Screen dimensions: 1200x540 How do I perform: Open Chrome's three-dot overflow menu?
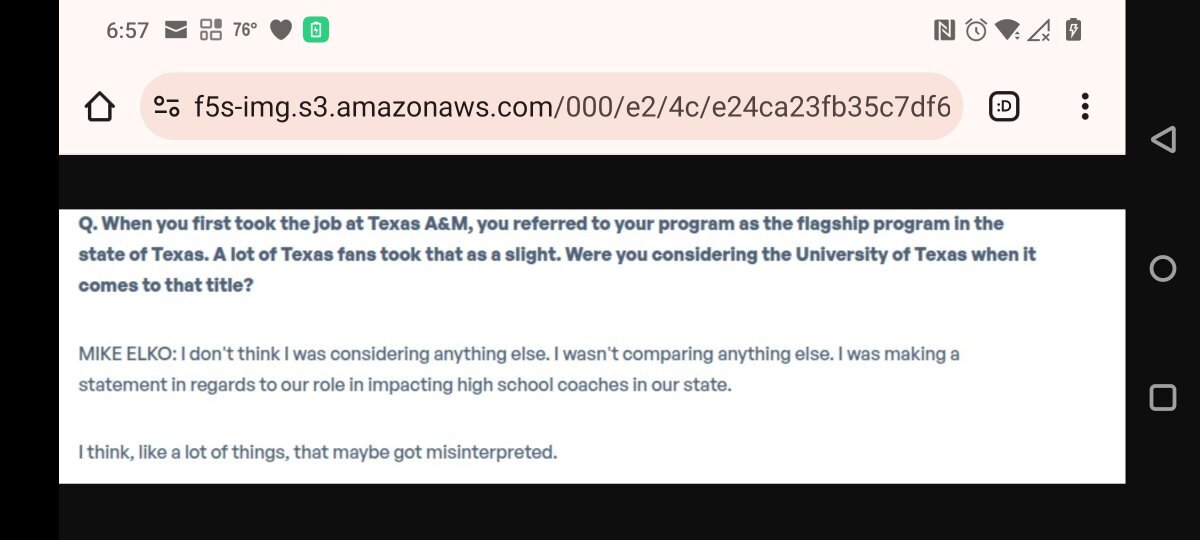pos(1085,106)
